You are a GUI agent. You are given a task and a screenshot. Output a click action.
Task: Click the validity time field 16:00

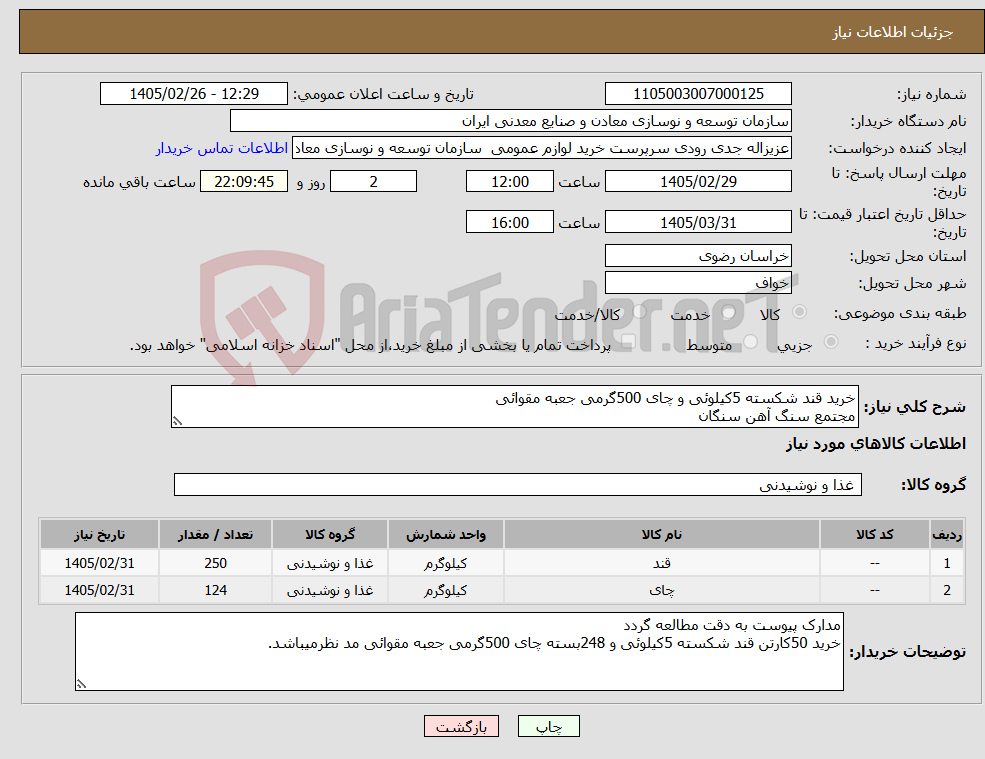point(509,222)
